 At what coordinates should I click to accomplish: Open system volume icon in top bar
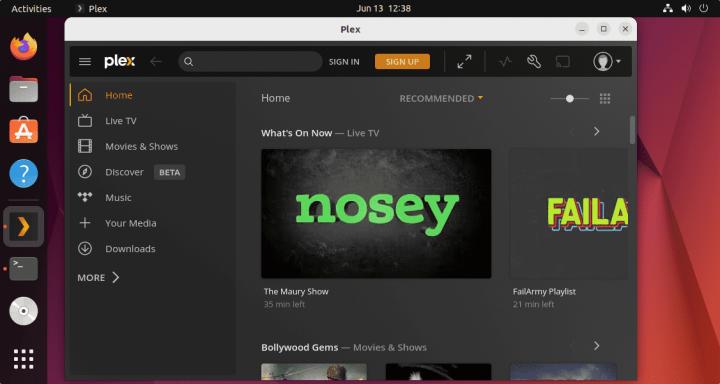click(686, 8)
